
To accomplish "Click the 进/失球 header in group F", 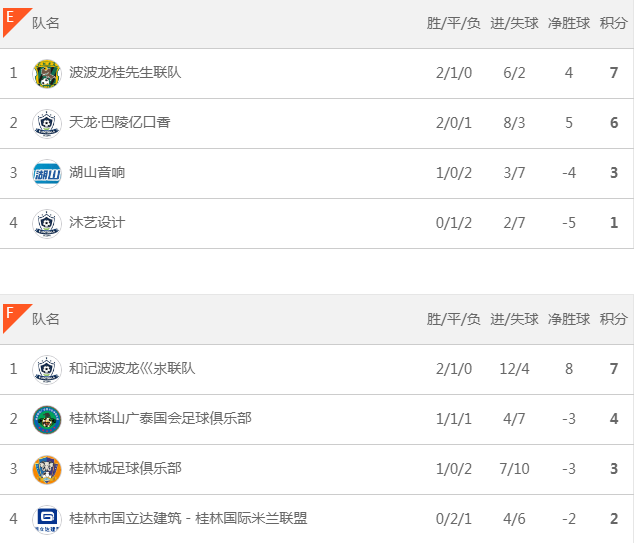I will coord(513,320).
